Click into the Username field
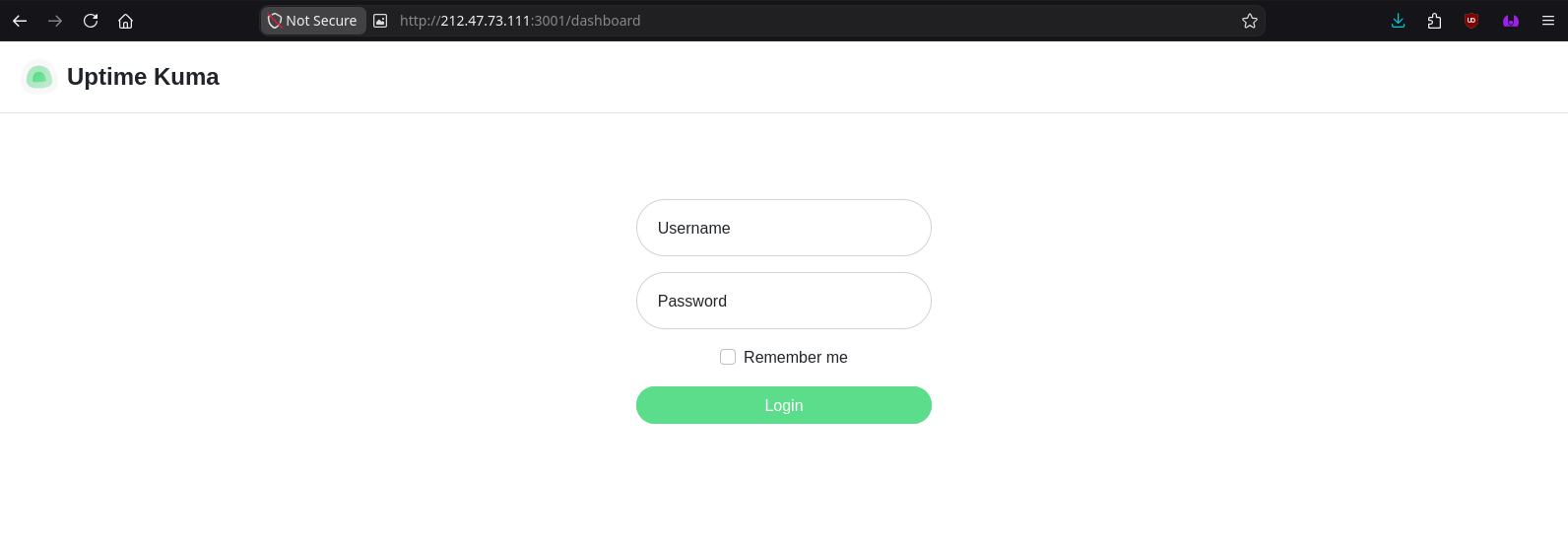 pyautogui.click(x=784, y=228)
